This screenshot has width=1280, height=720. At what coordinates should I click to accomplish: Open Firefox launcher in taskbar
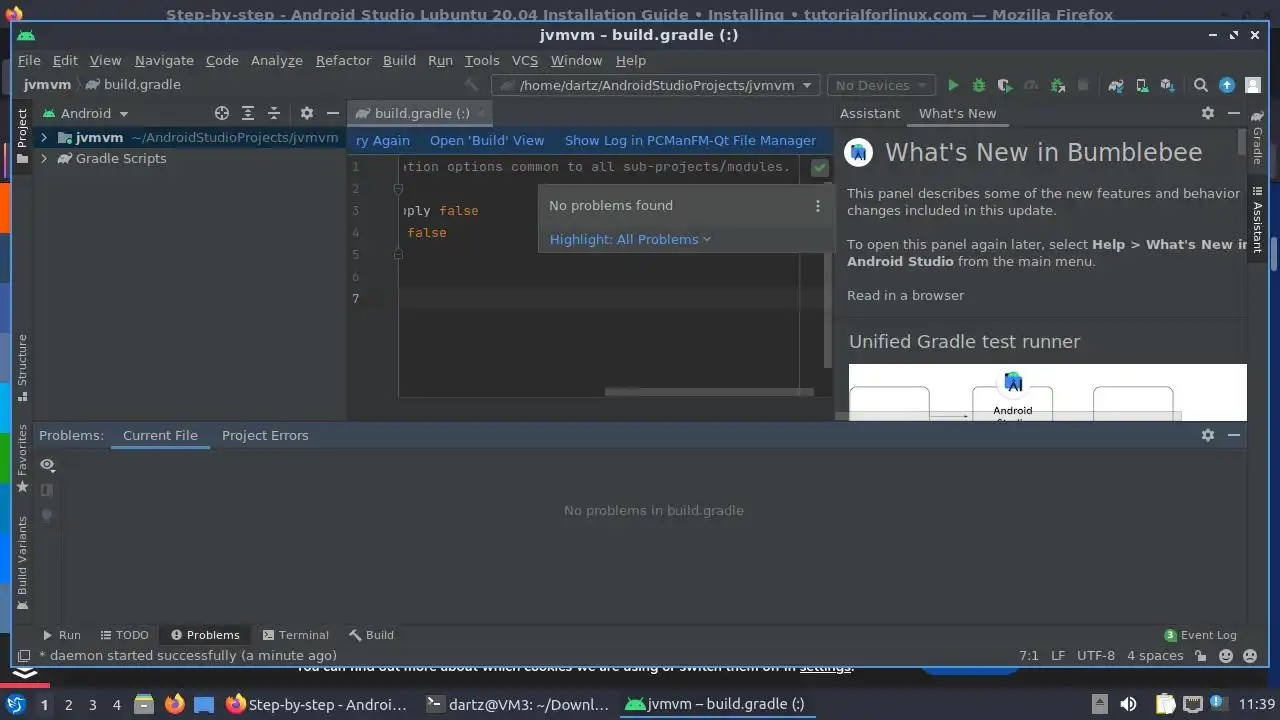tap(174, 704)
